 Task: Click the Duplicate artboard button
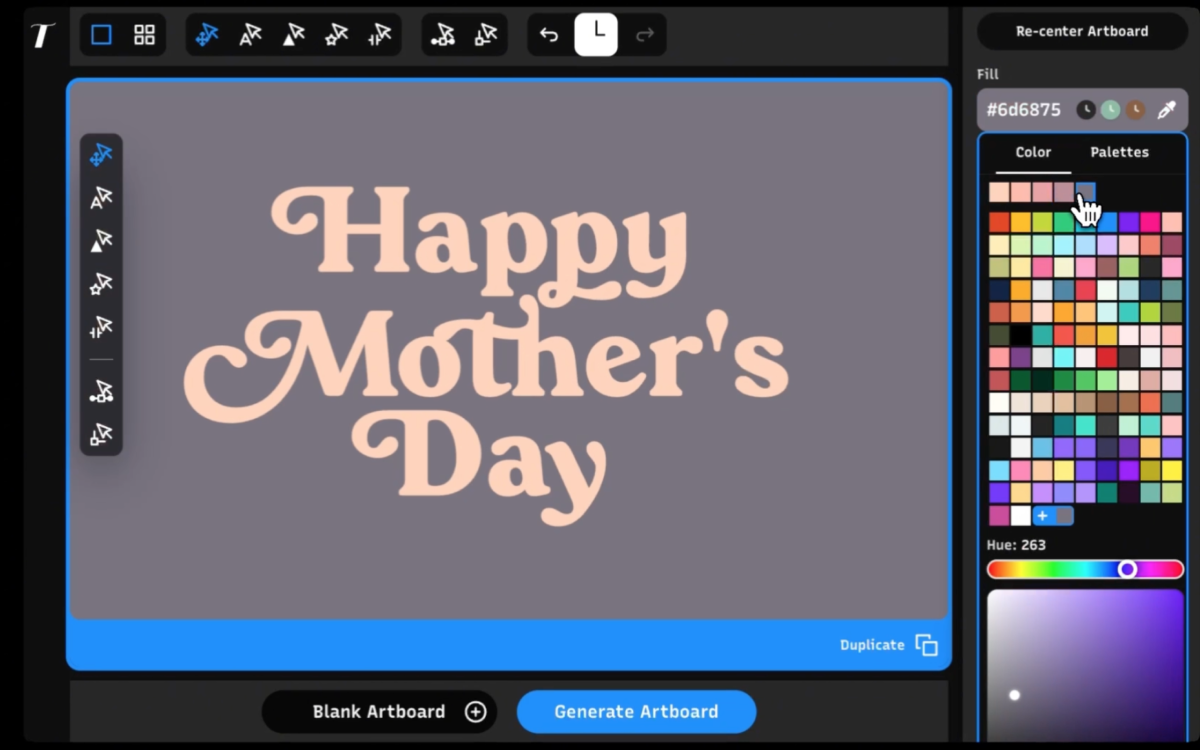888,645
